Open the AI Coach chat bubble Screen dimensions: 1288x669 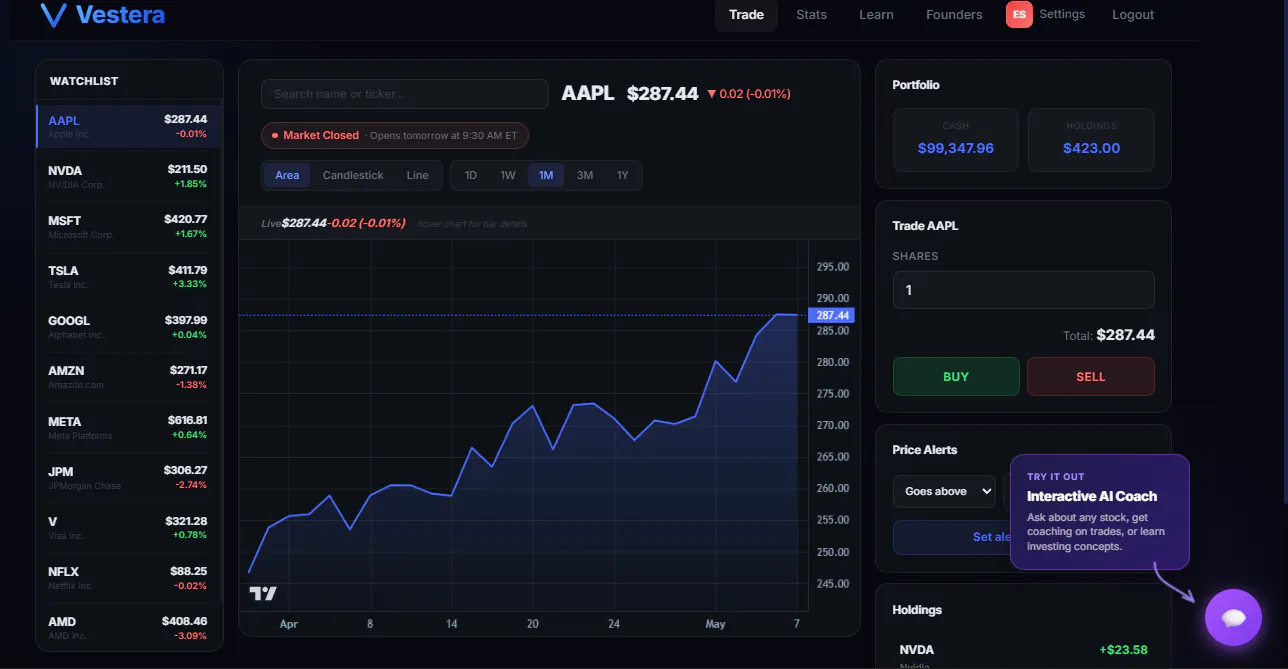tap(1233, 618)
